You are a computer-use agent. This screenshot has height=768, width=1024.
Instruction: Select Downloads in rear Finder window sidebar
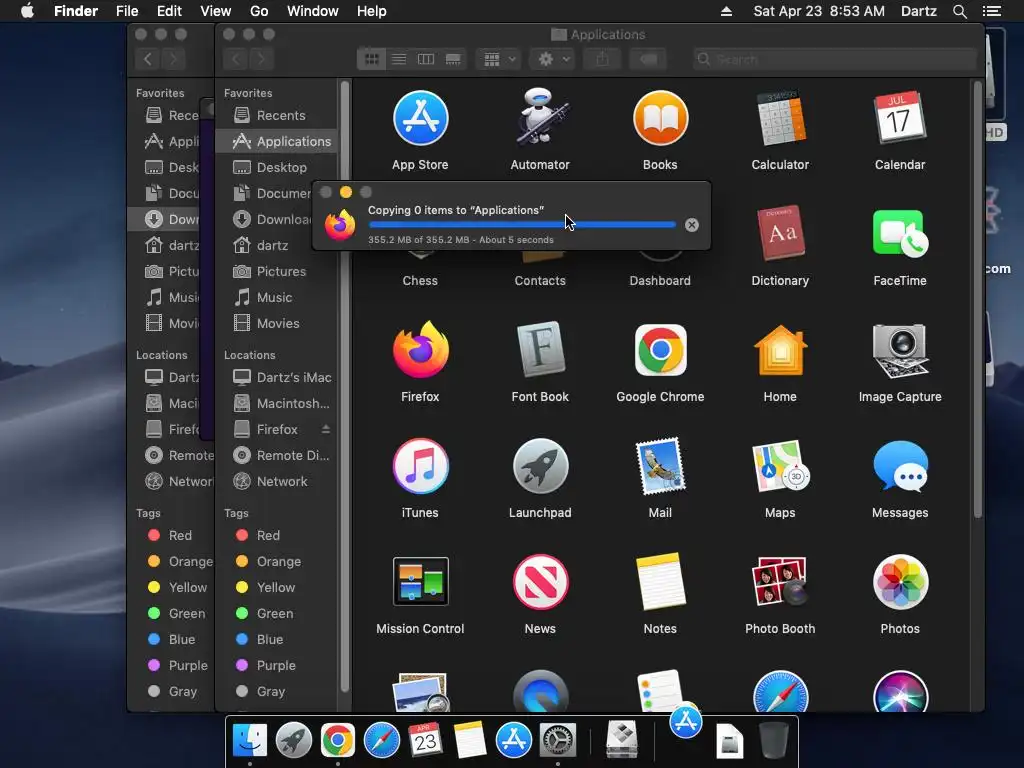coord(171,219)
